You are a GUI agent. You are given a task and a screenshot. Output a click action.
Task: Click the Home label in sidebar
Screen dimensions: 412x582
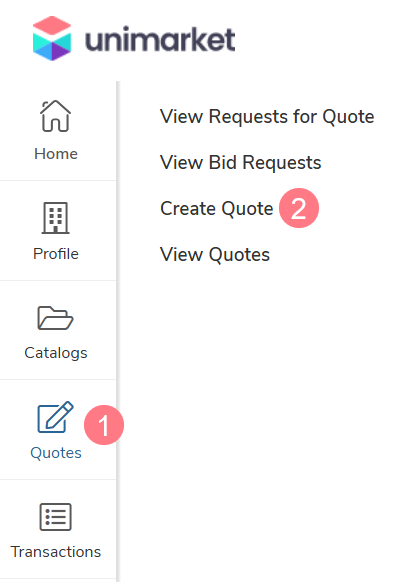(x=56, y=154)
